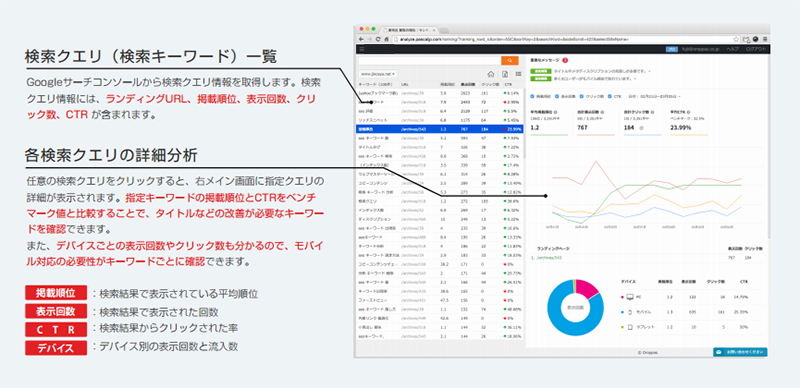800x388 pixels.
Task: Open the /archives/543 landing page link
Action: [548, 258]
